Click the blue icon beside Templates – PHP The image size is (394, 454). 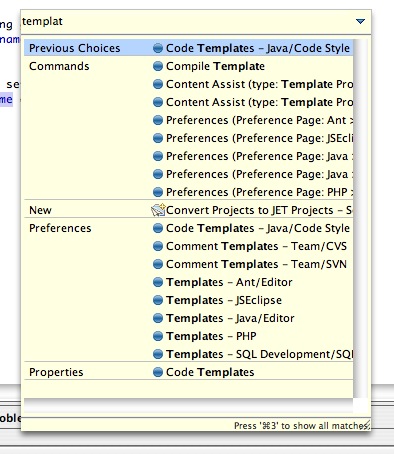(x=158, y=336)
